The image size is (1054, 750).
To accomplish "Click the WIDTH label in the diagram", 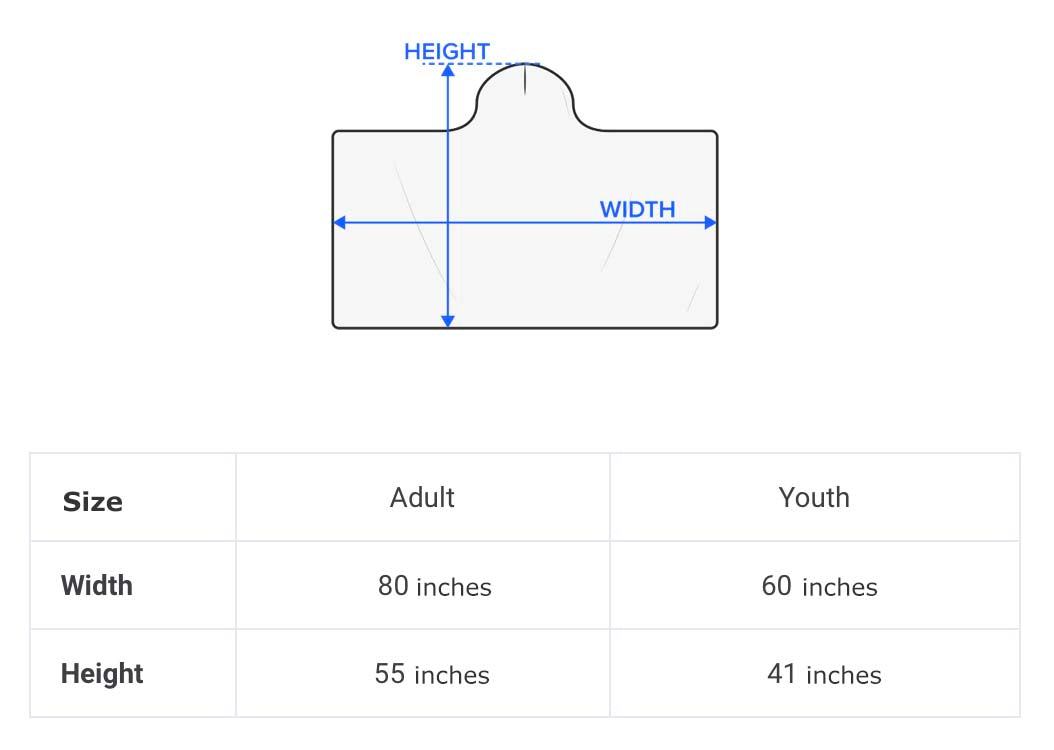I will click(637, 210).
